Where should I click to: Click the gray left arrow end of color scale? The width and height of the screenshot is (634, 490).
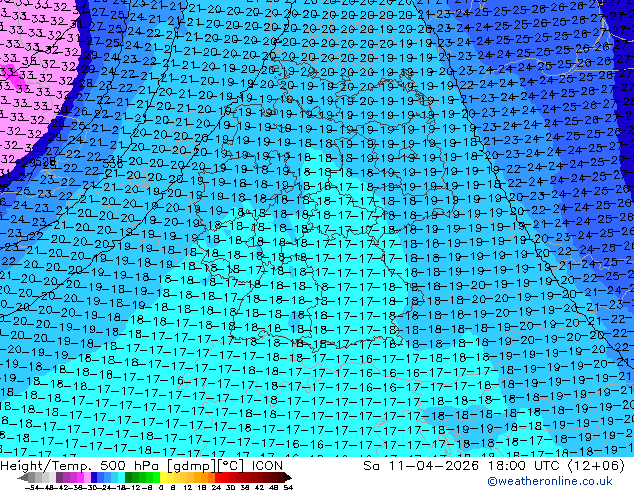coord(23,477)
